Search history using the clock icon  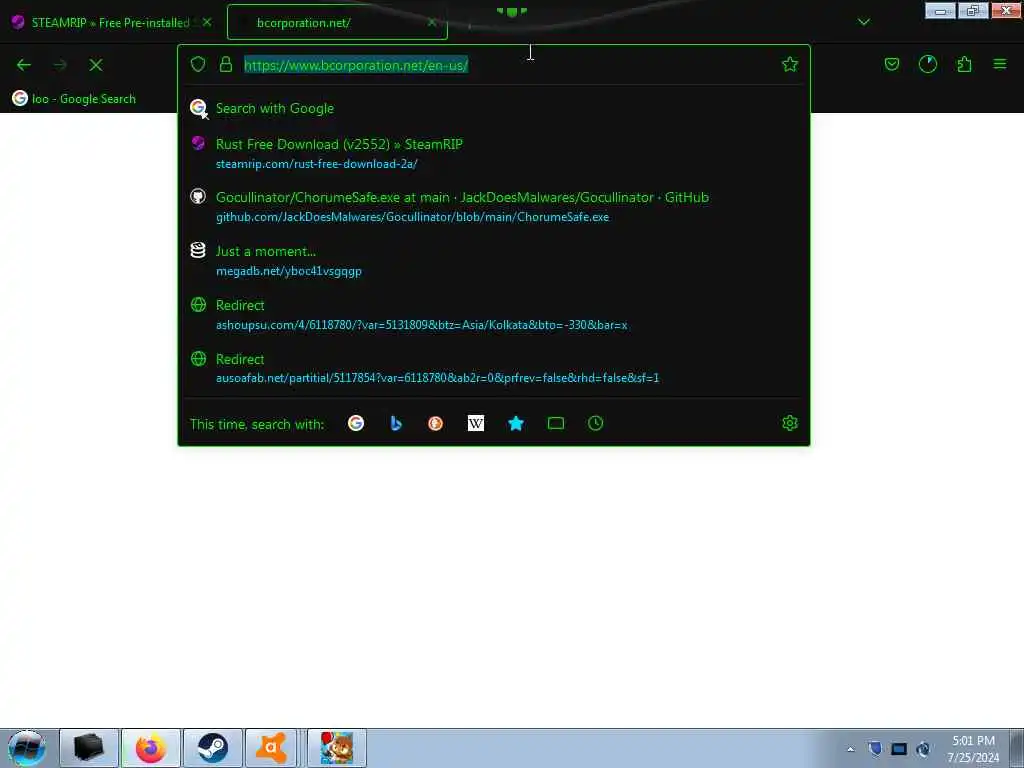pyautogui.click(x=596, y=423)
